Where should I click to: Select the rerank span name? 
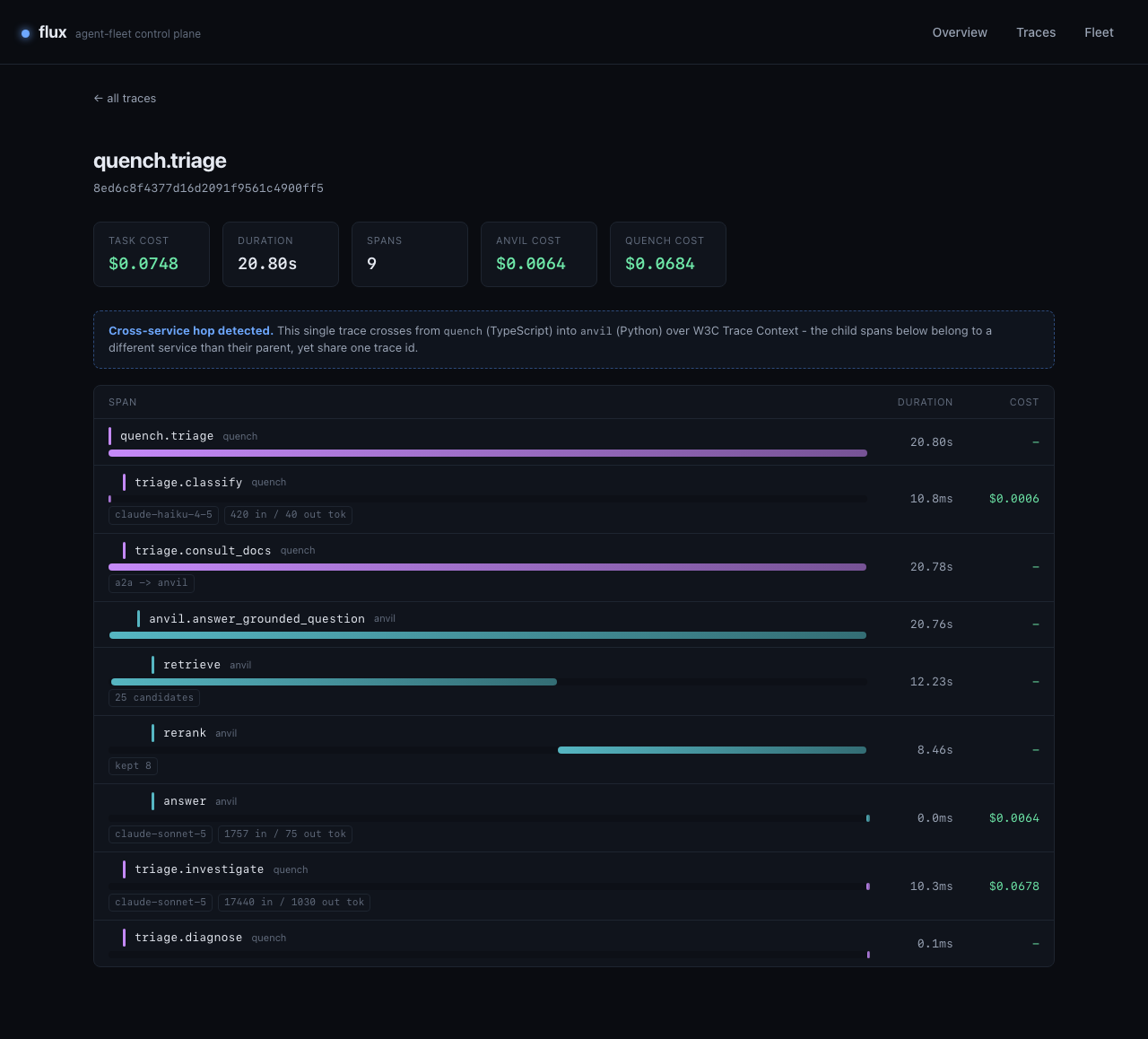tap(185, 733)
